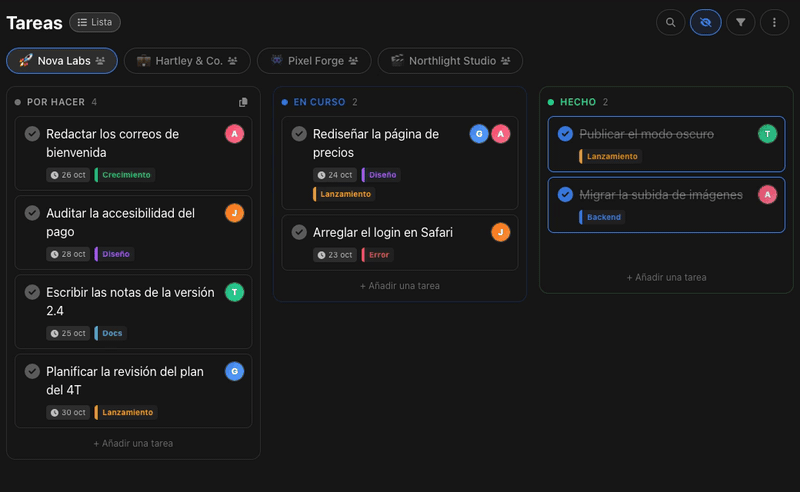This screenshot has width=800, height=492.
Task: Click the 25 oct due date chip
Action: 68,333
